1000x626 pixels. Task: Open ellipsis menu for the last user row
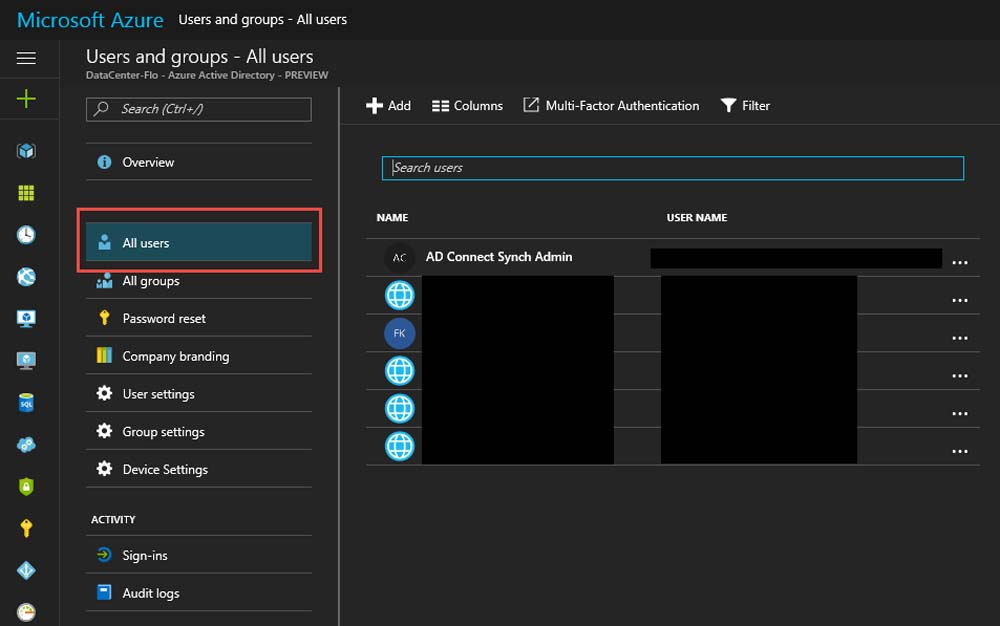tap(960, 451)
